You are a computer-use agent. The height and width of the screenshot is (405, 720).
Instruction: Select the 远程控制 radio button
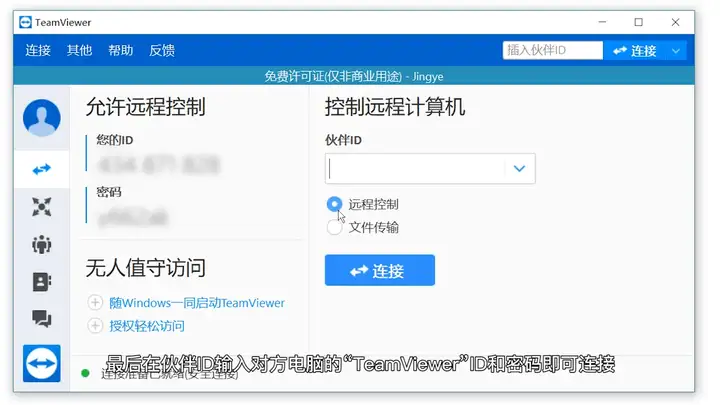tap(334, 204)
